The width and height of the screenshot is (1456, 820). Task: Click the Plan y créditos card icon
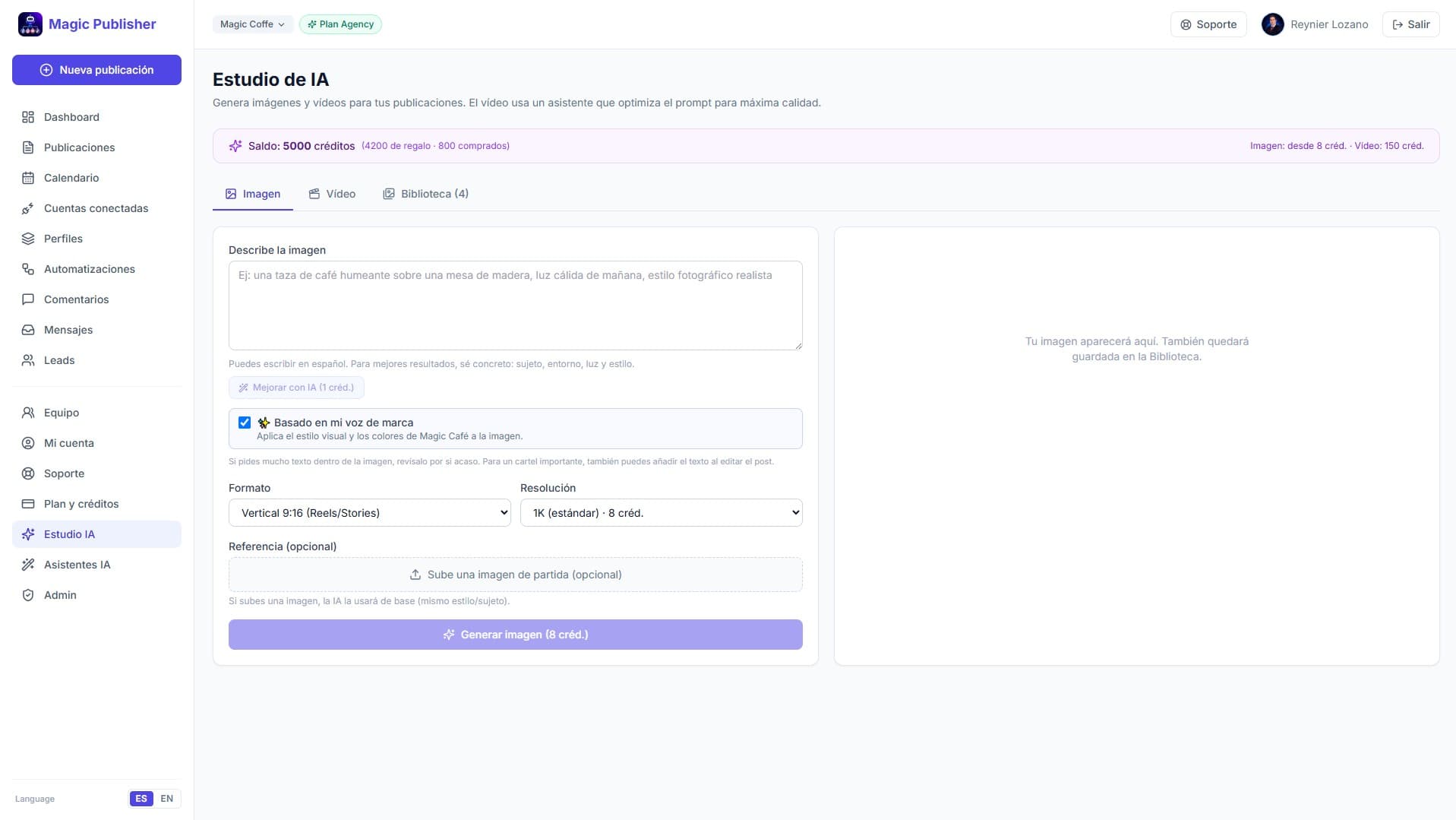tap(28, 504)
